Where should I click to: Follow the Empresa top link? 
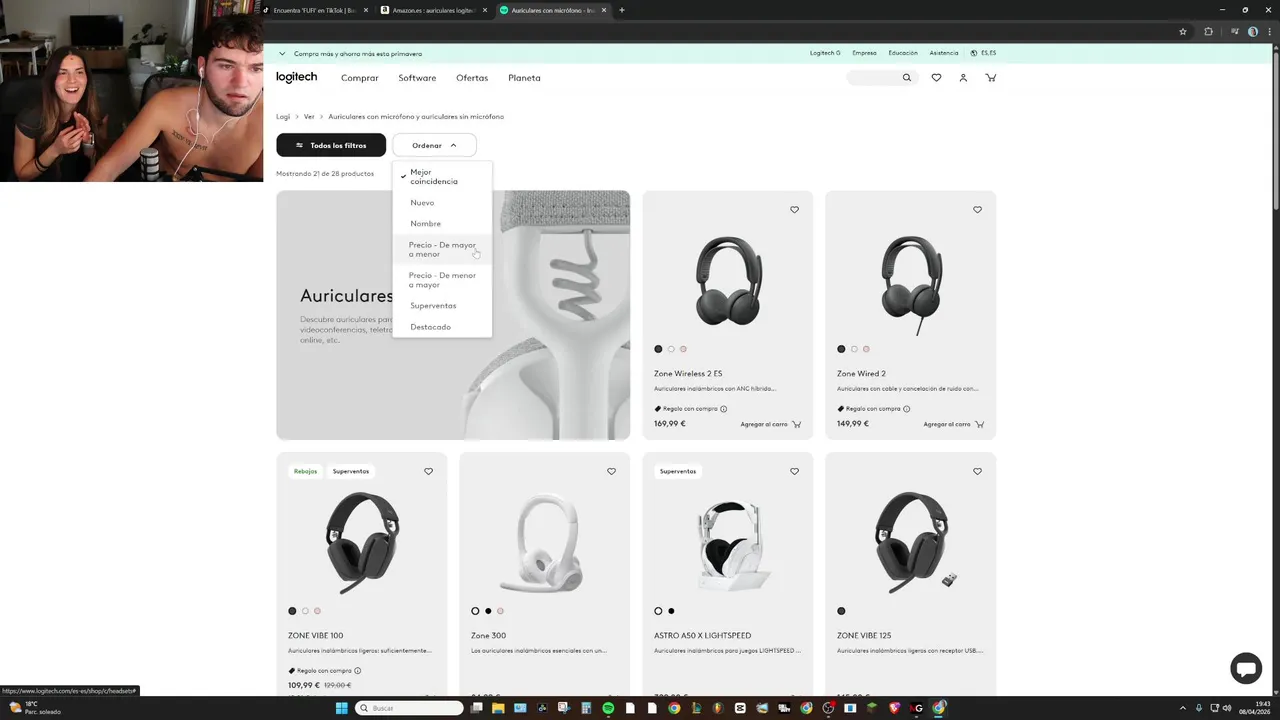pyautogui.click(x=864, y=53)
